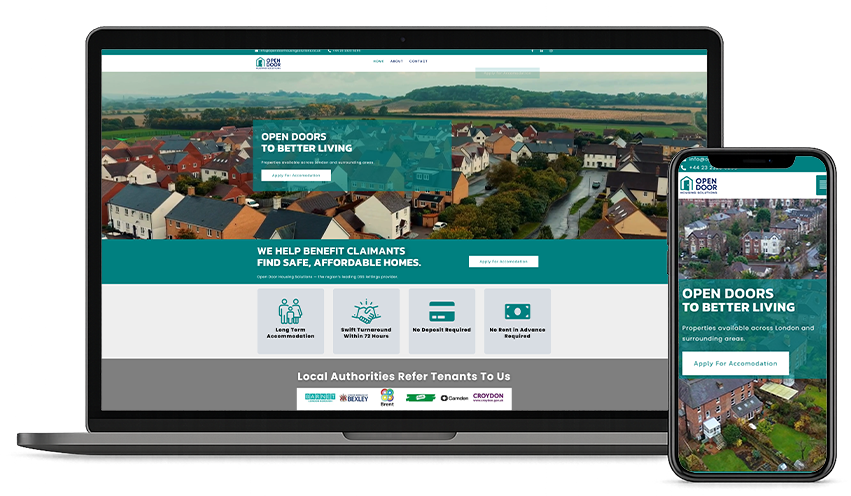Click the Camden council logo
This screenshot has width=851, height=496.
pyautogui.click(x=454, y=397)
